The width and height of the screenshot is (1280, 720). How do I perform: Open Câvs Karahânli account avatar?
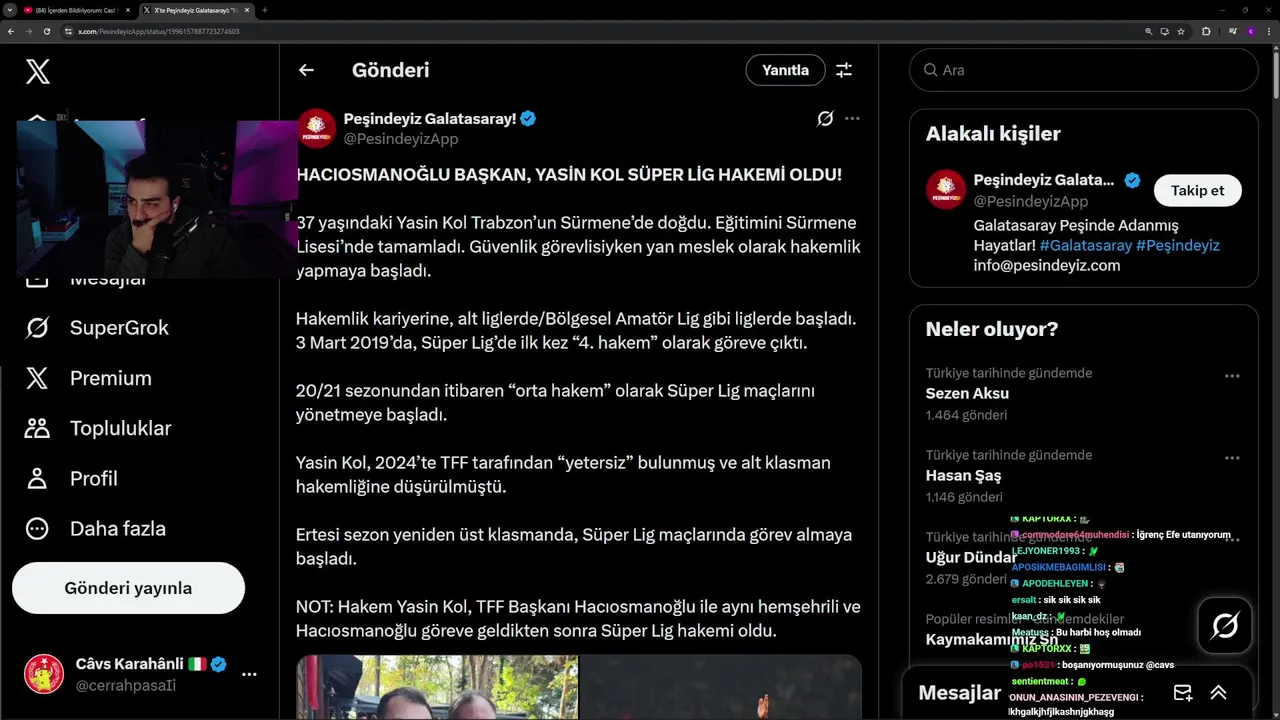tap(44, 674)
